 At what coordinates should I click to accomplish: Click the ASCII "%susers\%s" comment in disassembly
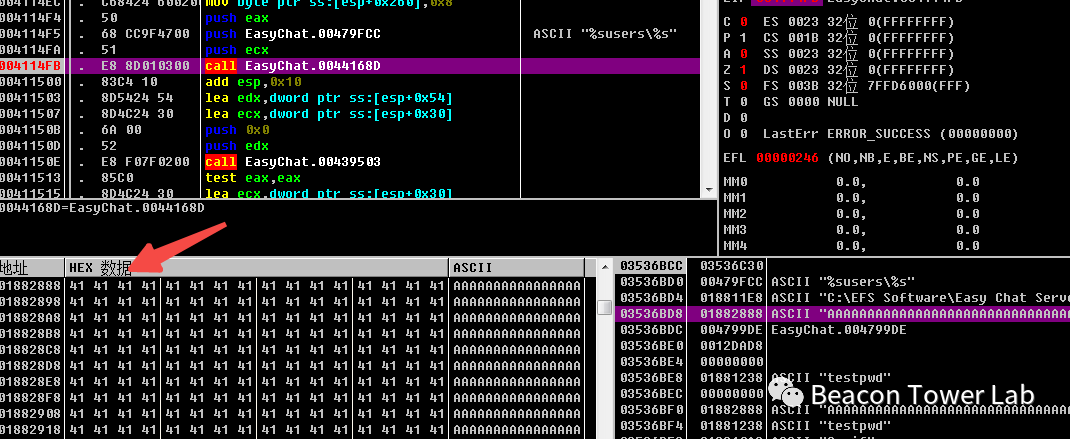605,33
